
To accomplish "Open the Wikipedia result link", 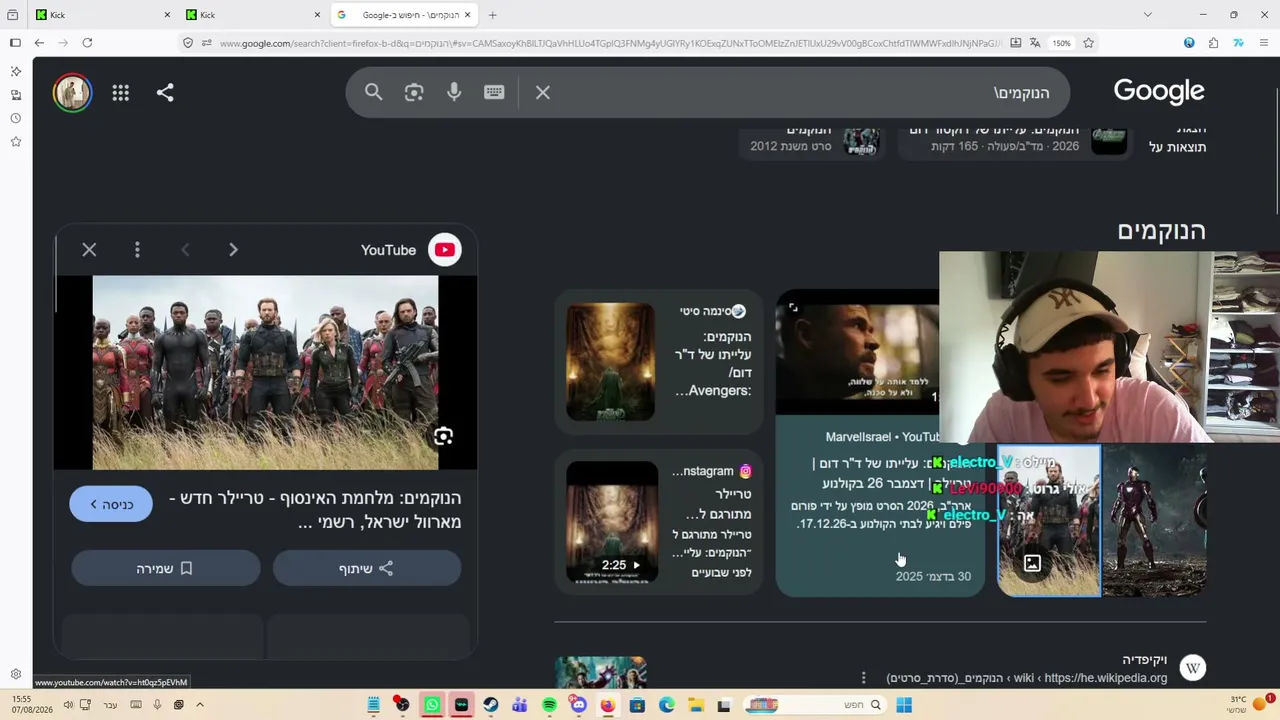I will tap(1026, 678).
